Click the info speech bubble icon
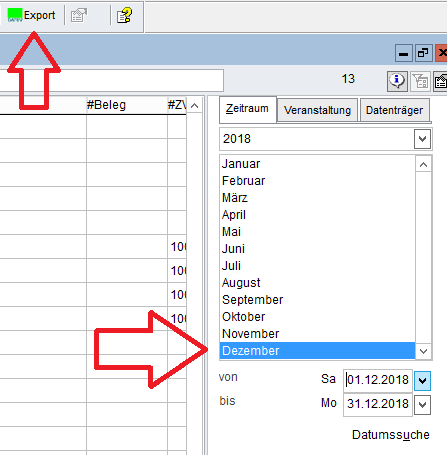 [x=397, y=81]
